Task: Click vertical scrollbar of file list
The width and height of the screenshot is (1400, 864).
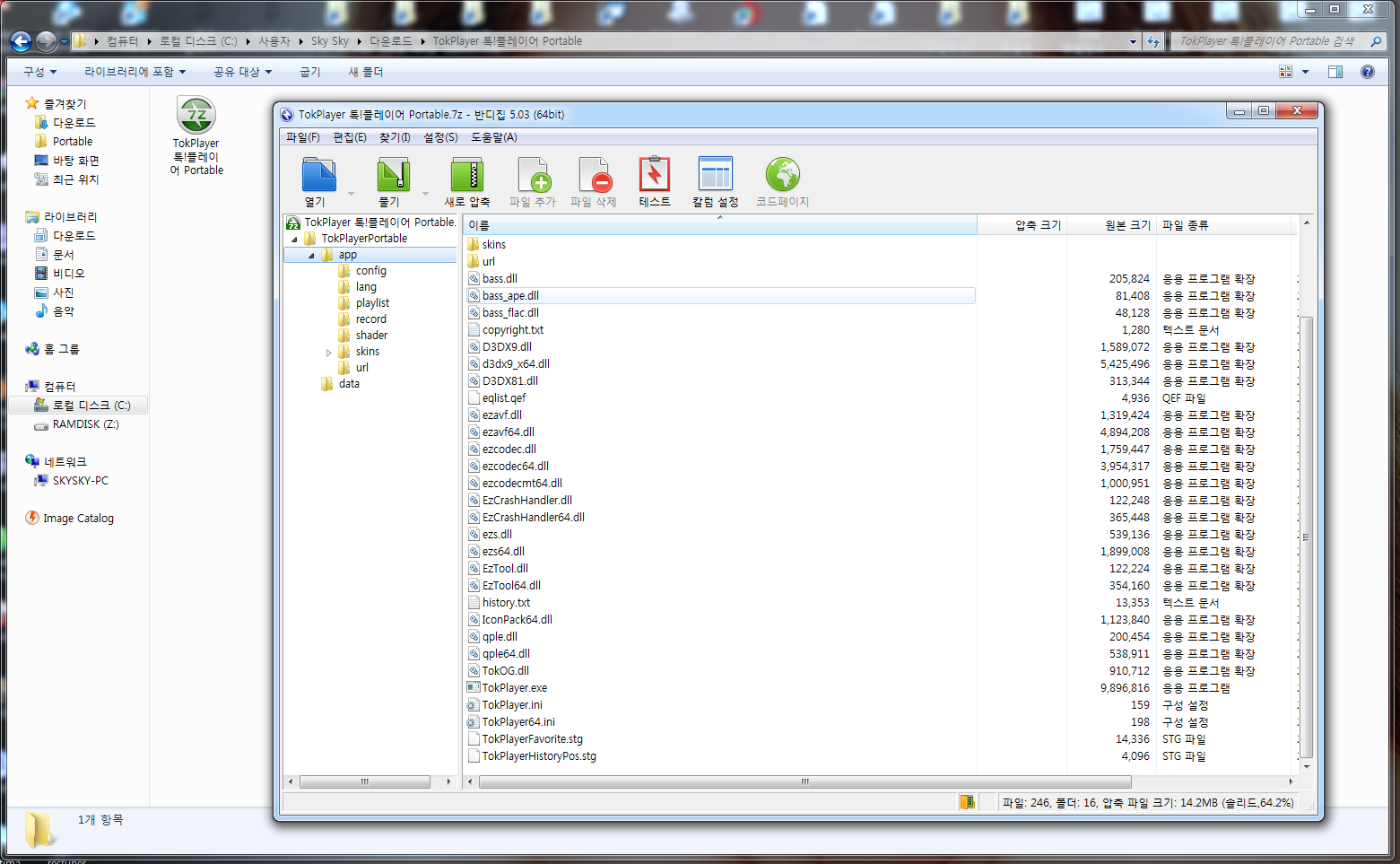Action: [1306, 537]
